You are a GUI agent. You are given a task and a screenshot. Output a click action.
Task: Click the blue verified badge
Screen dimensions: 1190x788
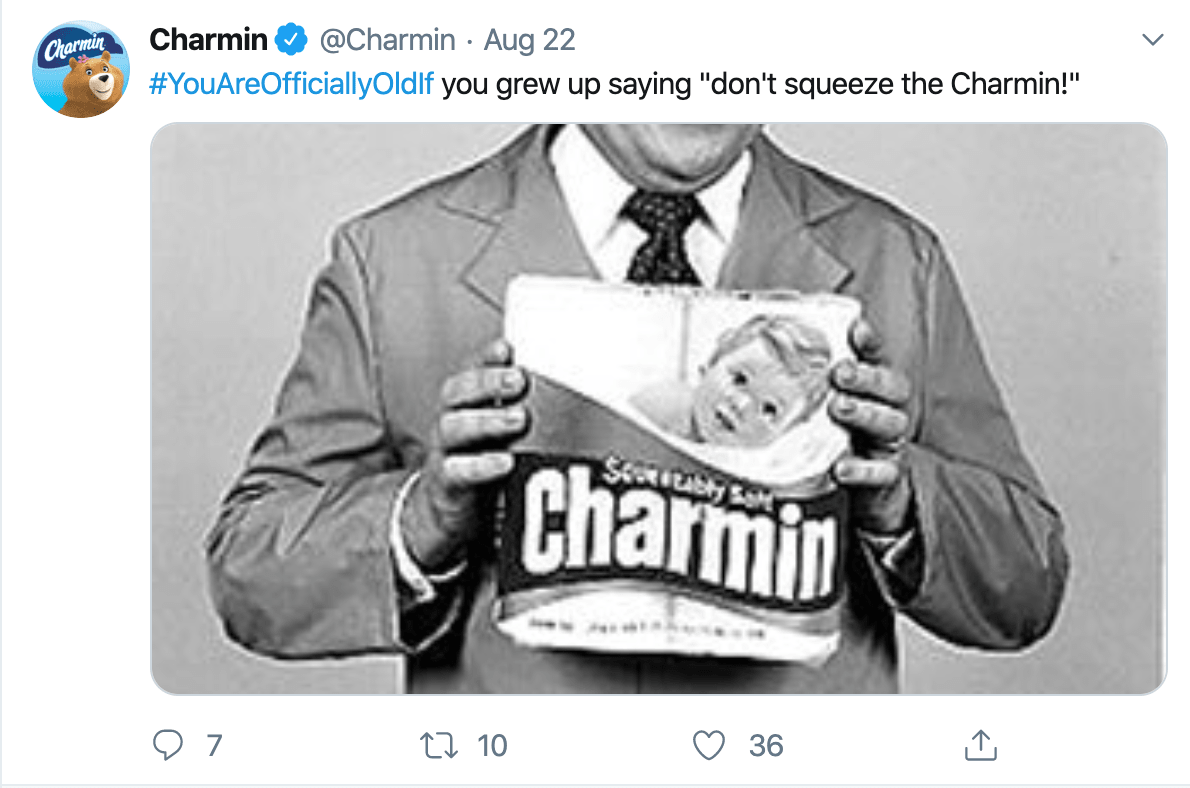(291, 41)
